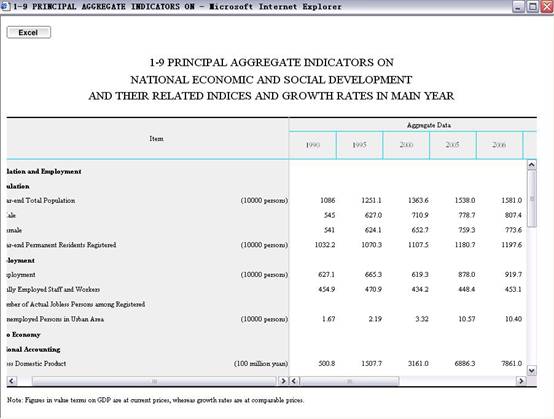Viewport: 554px width, 419px height.
Task: Click right arrow of Item pane scrollbar
Action: point(283,381)
